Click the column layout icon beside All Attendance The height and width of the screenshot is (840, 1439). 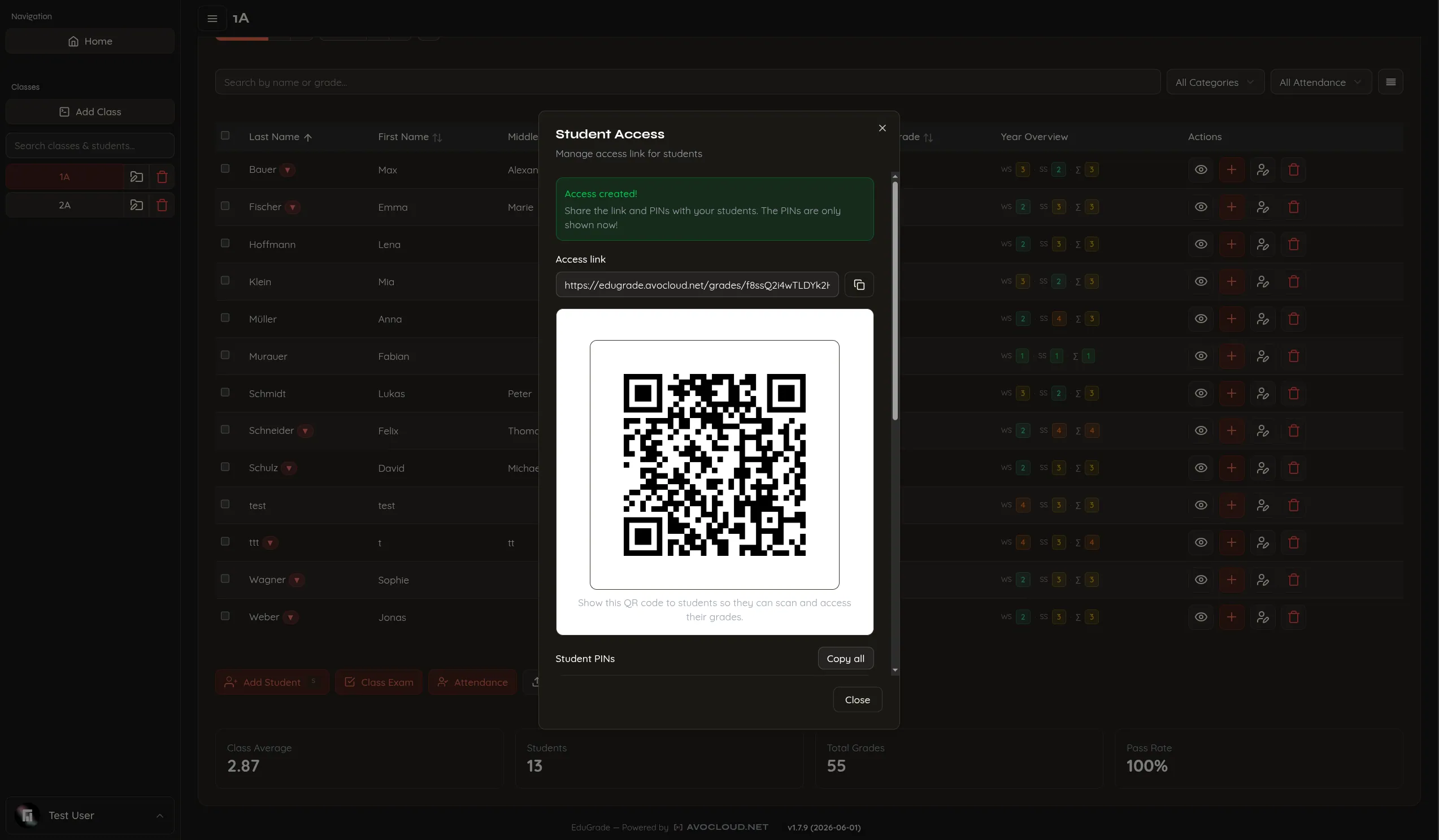coord(1390,82)
